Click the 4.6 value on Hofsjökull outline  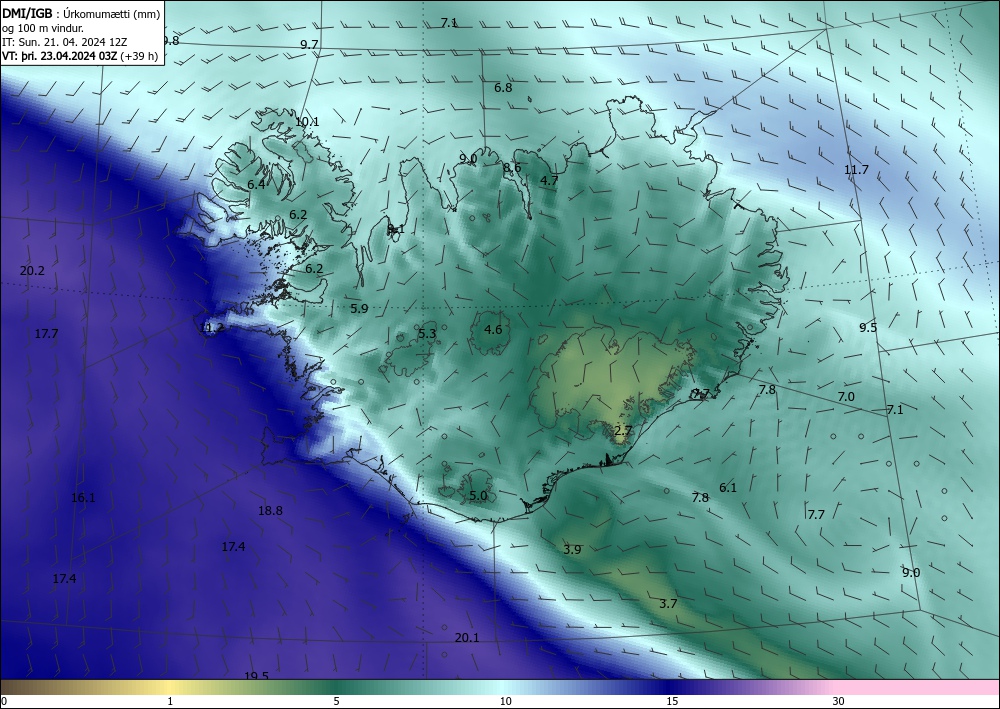click(493, 330)
